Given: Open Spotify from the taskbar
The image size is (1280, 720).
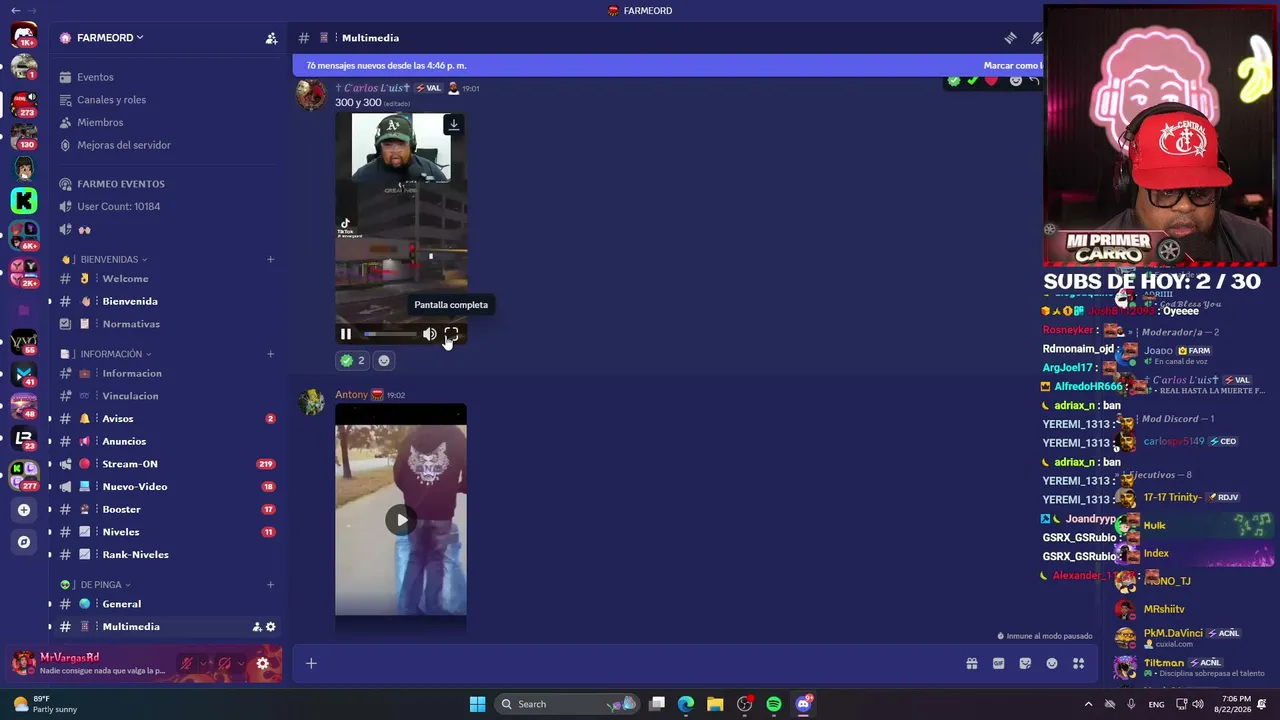Looking at the screenshot, I should click(x=774, y=704).
